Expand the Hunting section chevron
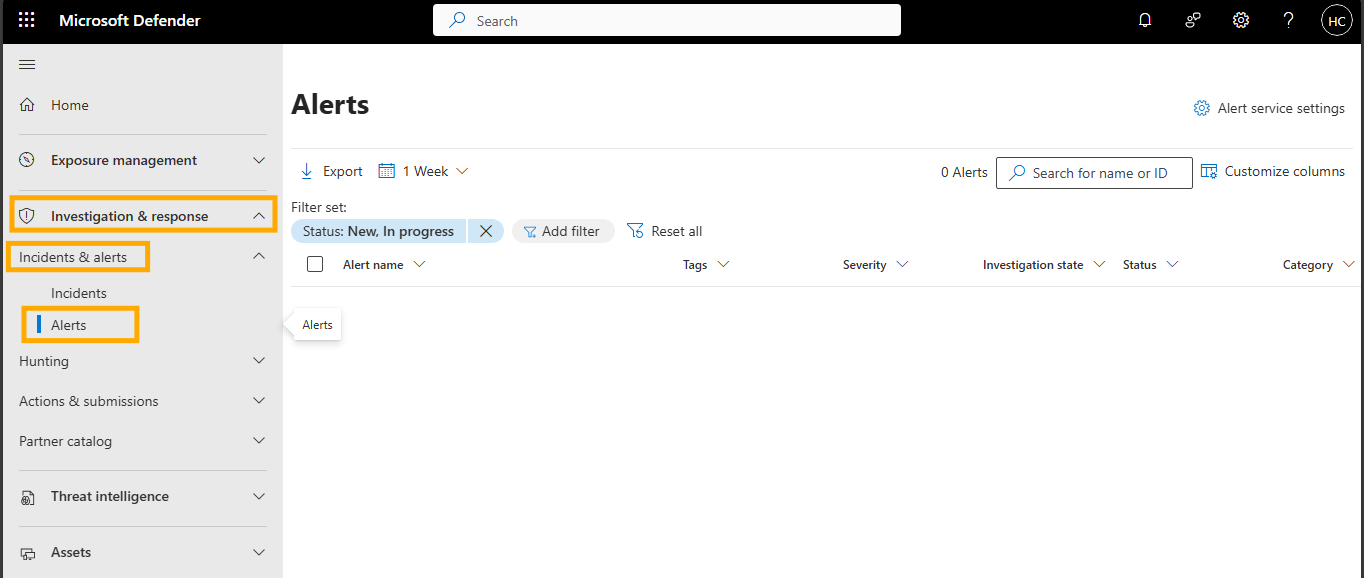1364x578 pixels. coord(259,361)
